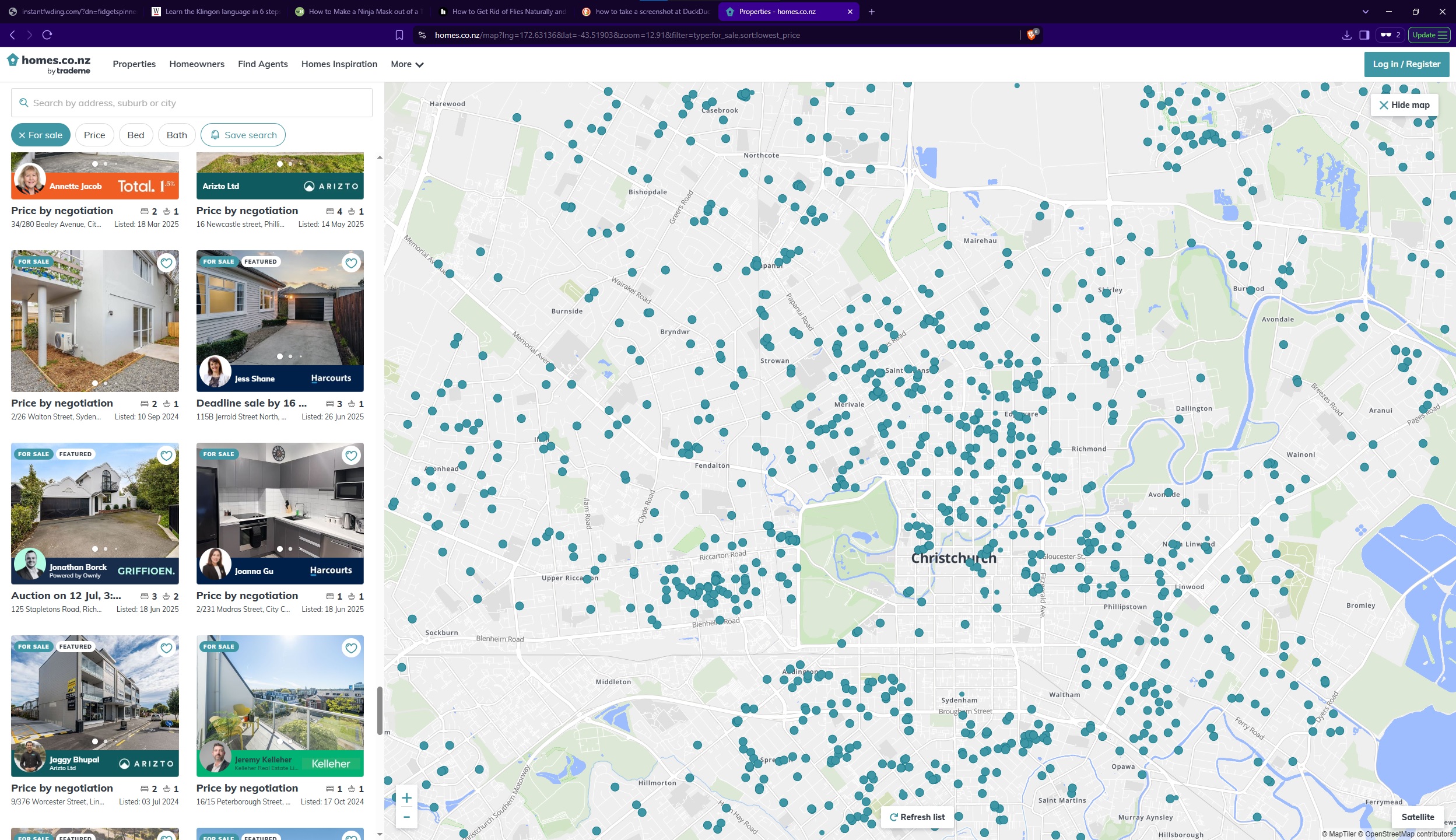Click the Save search button
The image size is (1456, 840).
coord(243,135)
